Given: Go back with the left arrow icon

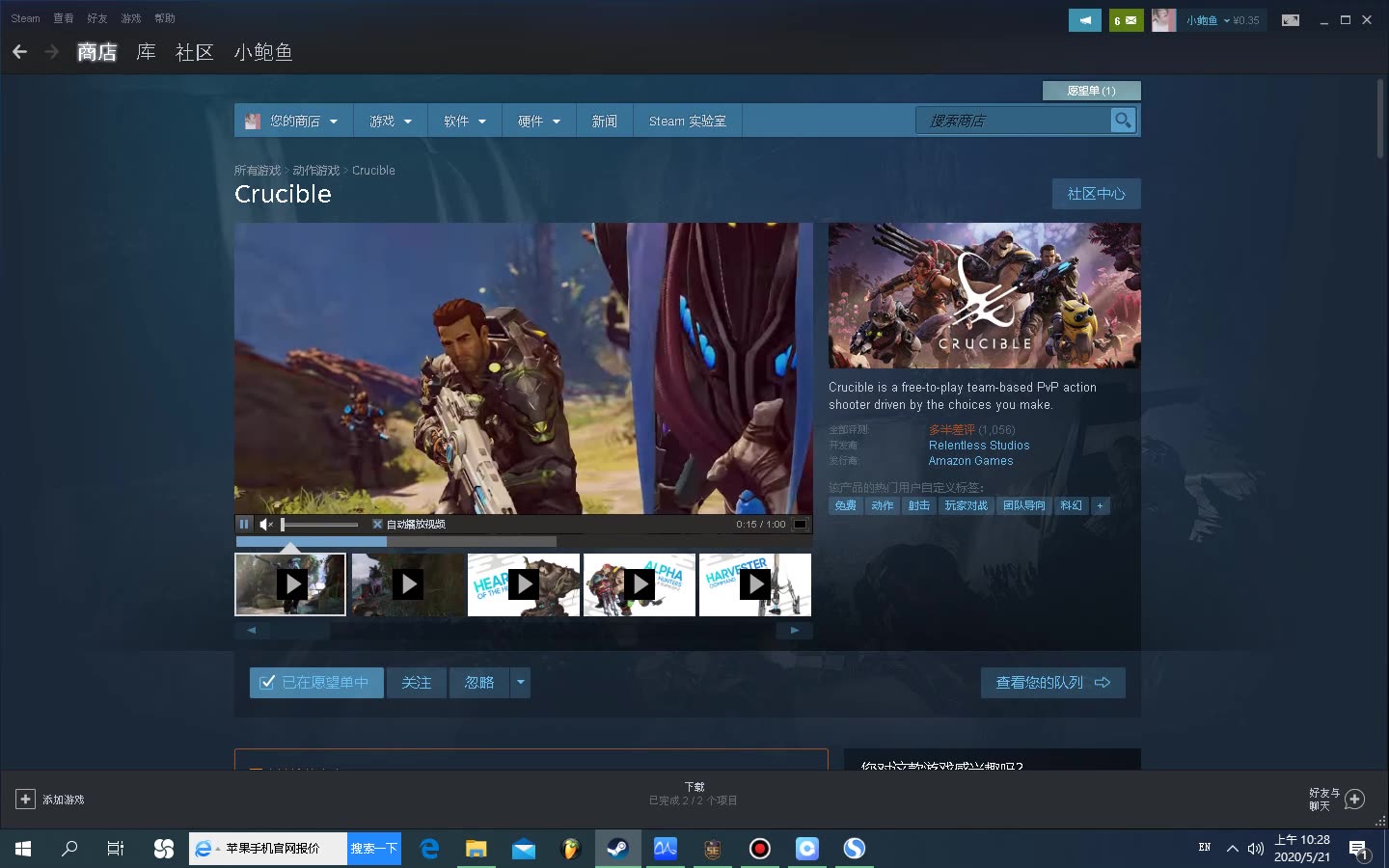Looking at the screenshot, I should coord(19,52).
